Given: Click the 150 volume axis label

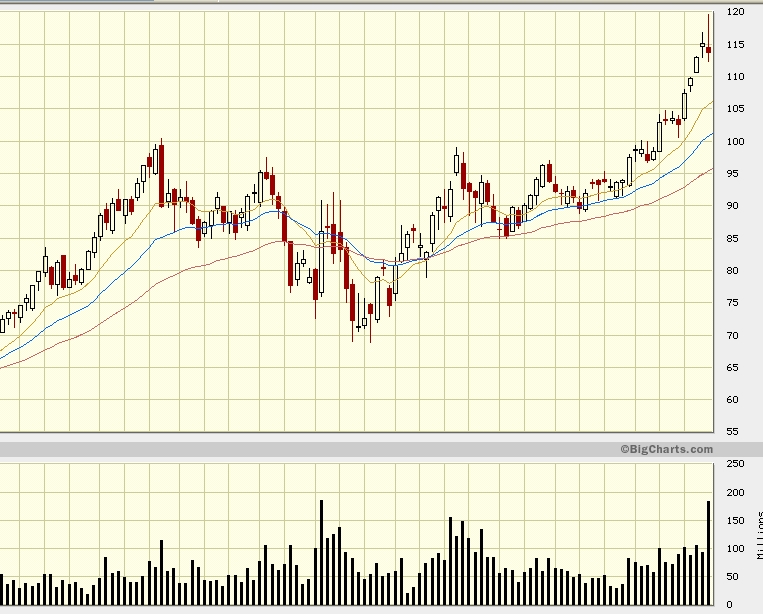Looking at the screenshot, I should [x=735, y=521].
